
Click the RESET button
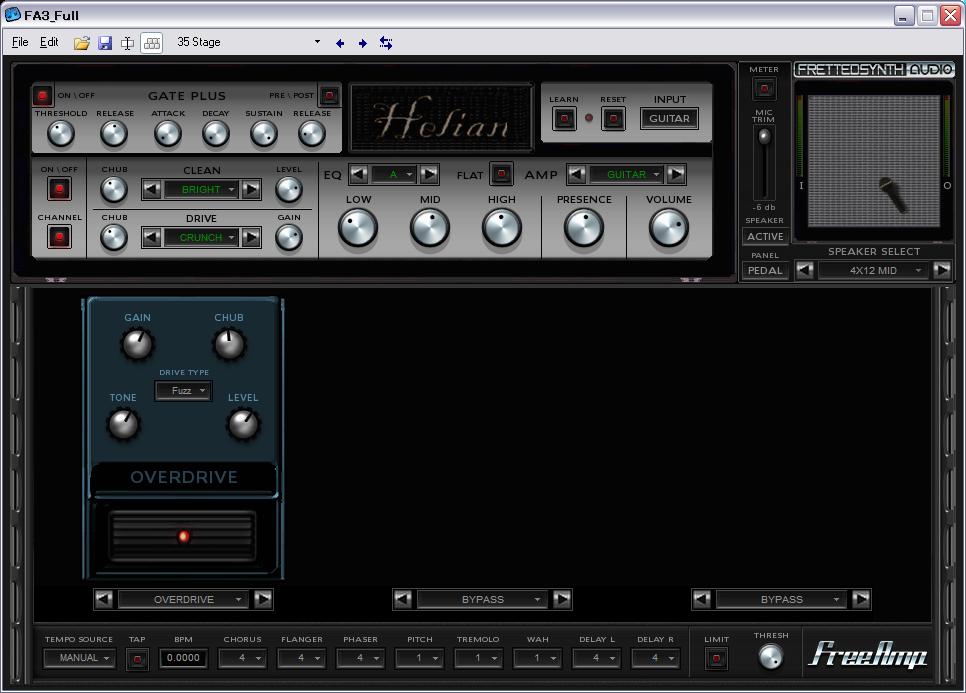[x=613, y=118]
